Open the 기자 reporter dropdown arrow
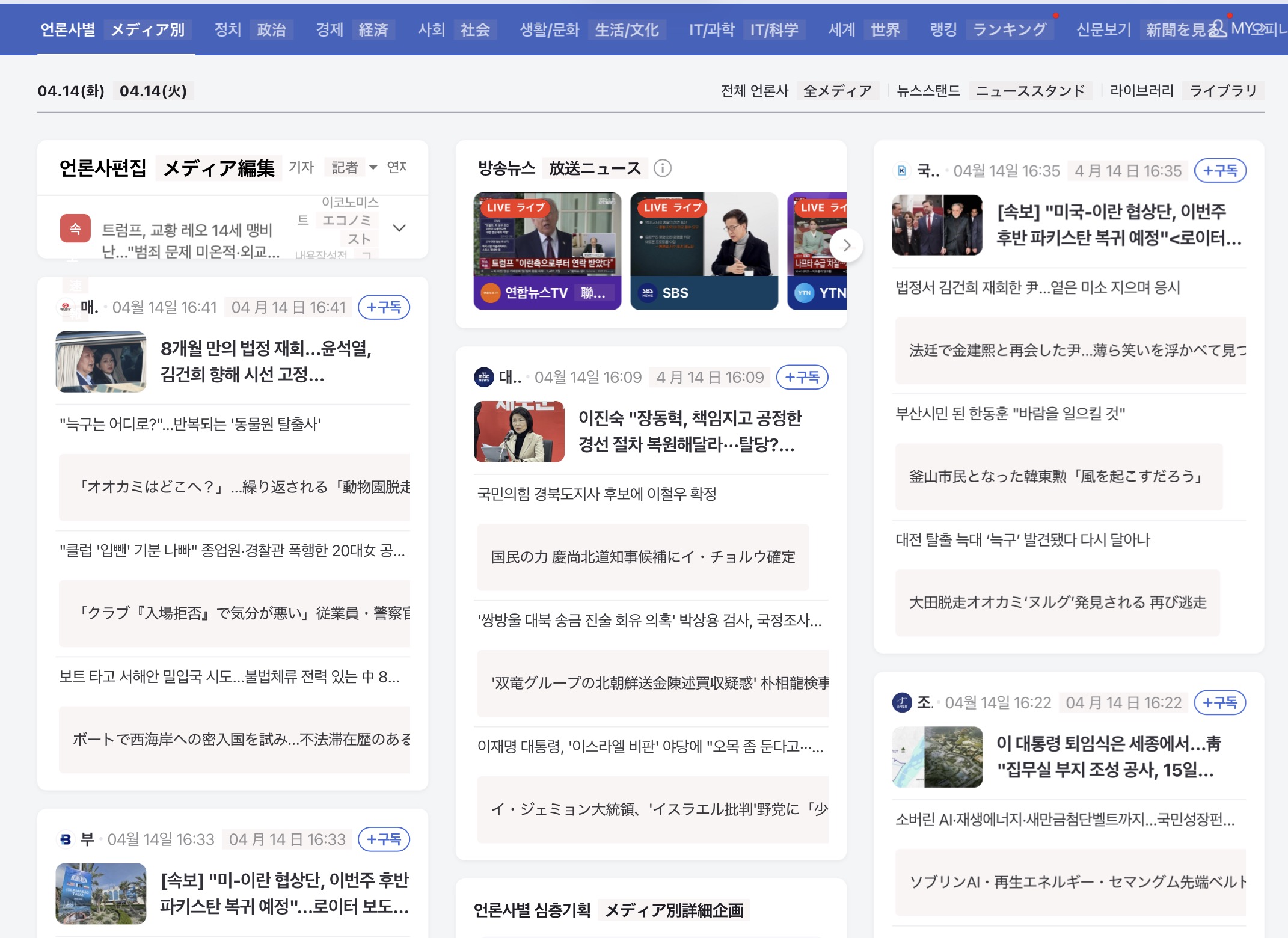Viewport: 1288px width, 938px height. [373, 167]
